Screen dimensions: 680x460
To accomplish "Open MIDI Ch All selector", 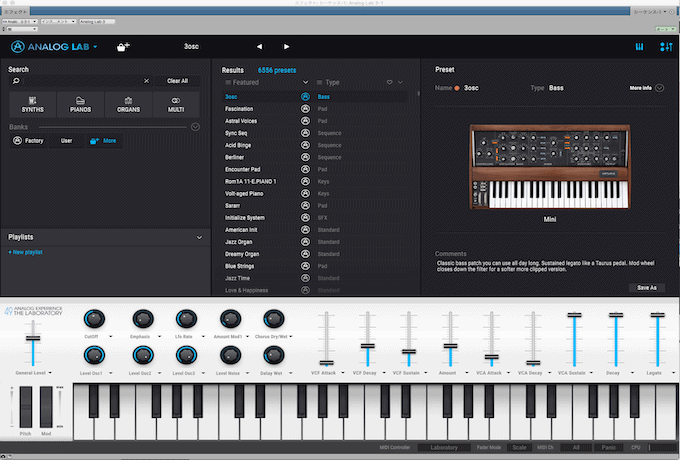I will [576, 447].
